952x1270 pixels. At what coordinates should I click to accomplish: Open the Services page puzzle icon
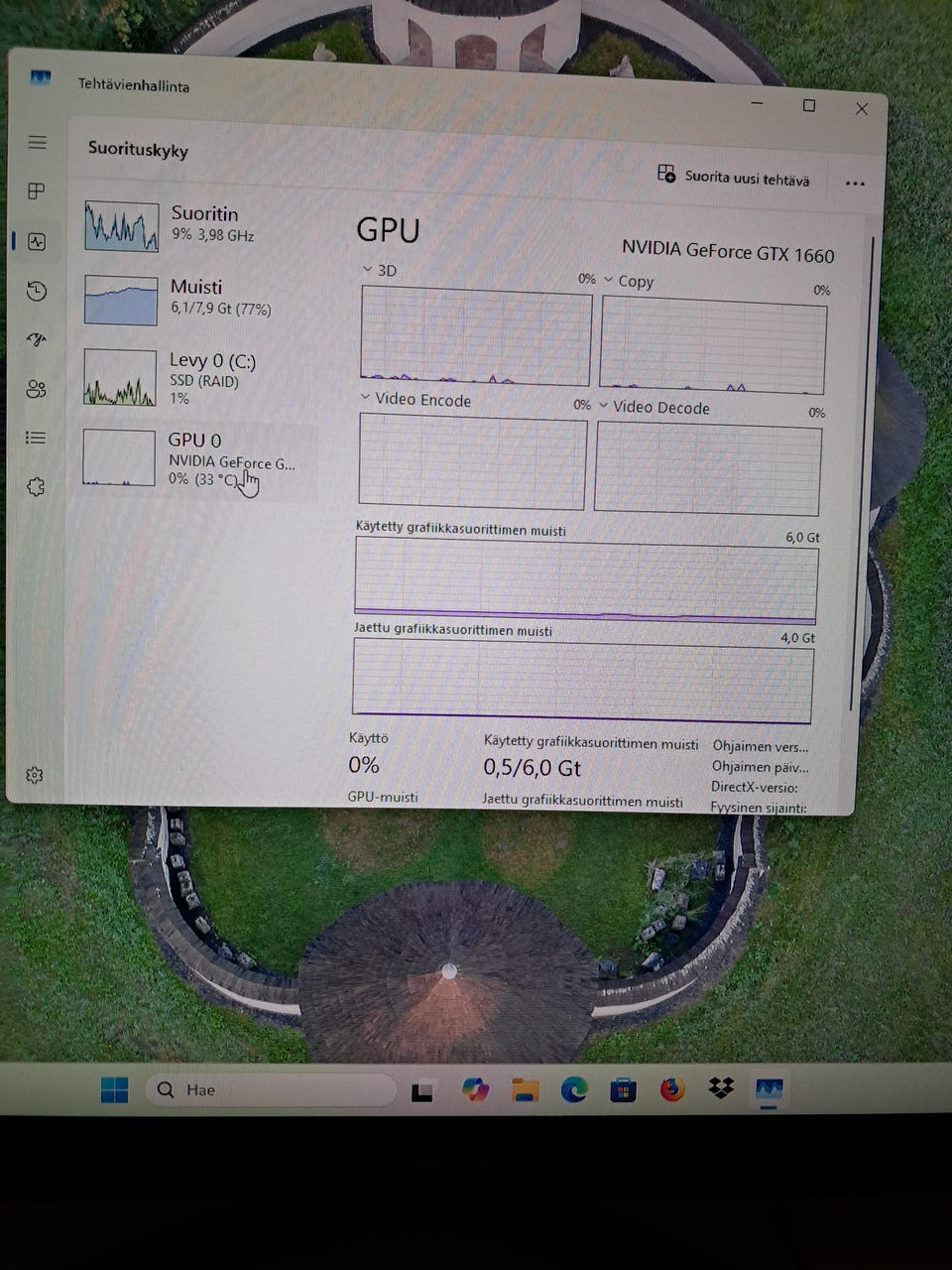click(37, 486)
